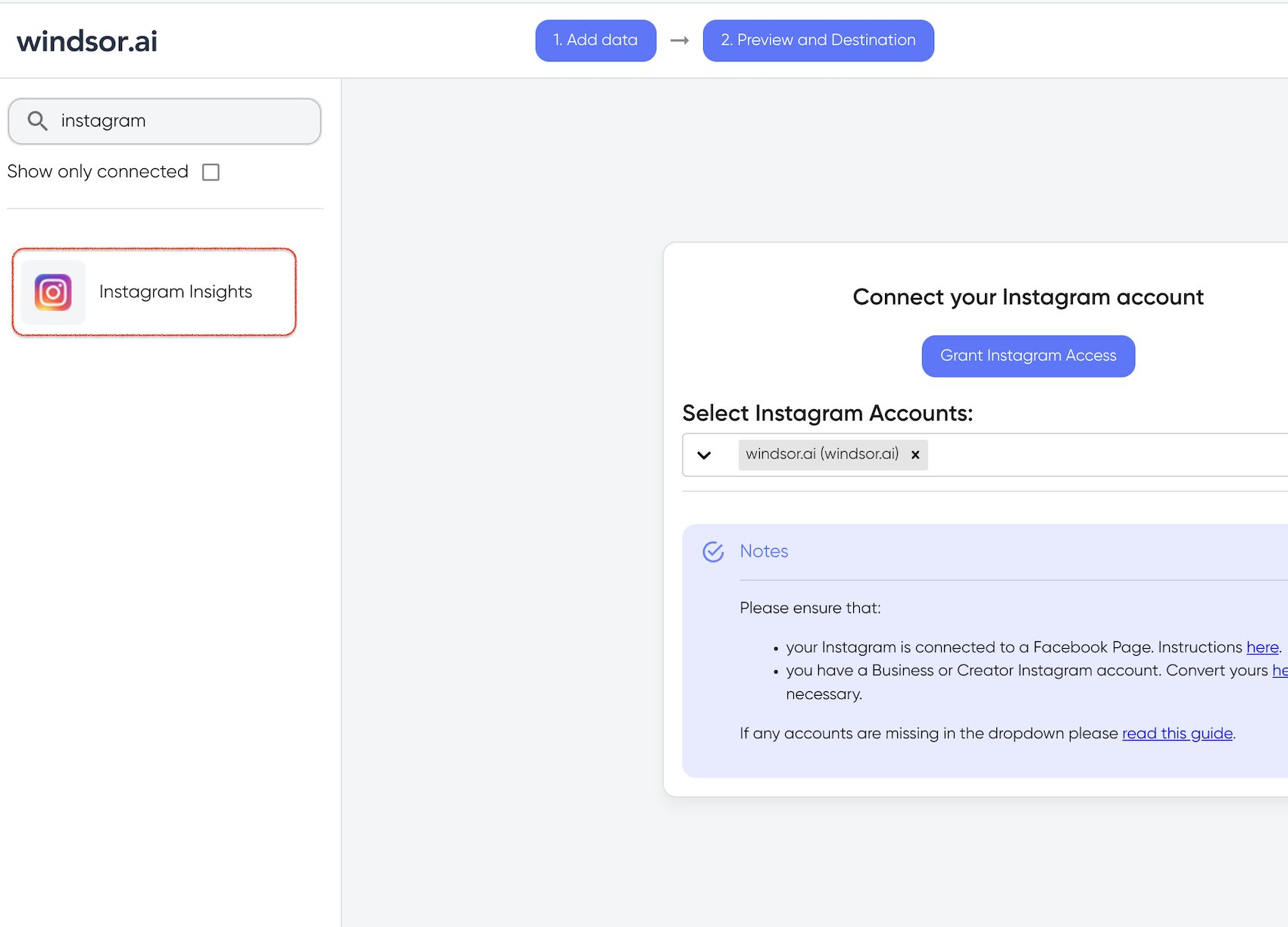This screenshot has width=1288, height=927.
Task: Open the Instagram Insights data source
Action: [175, 293]
